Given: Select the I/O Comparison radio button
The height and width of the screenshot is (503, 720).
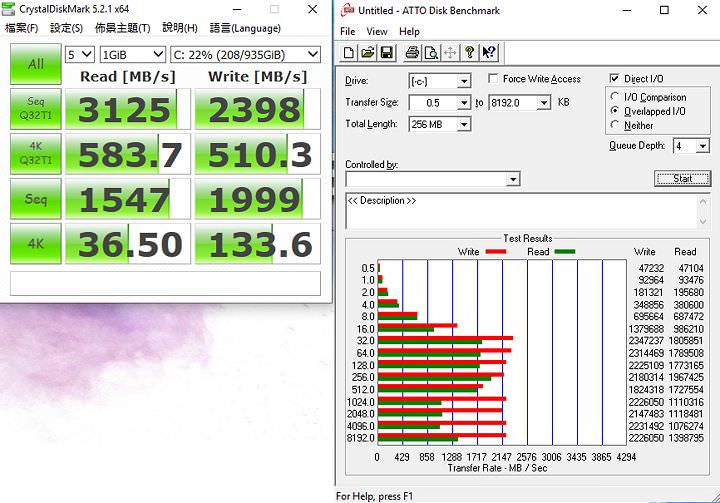Looking at the screenshot, I should (x=615, y=96).
